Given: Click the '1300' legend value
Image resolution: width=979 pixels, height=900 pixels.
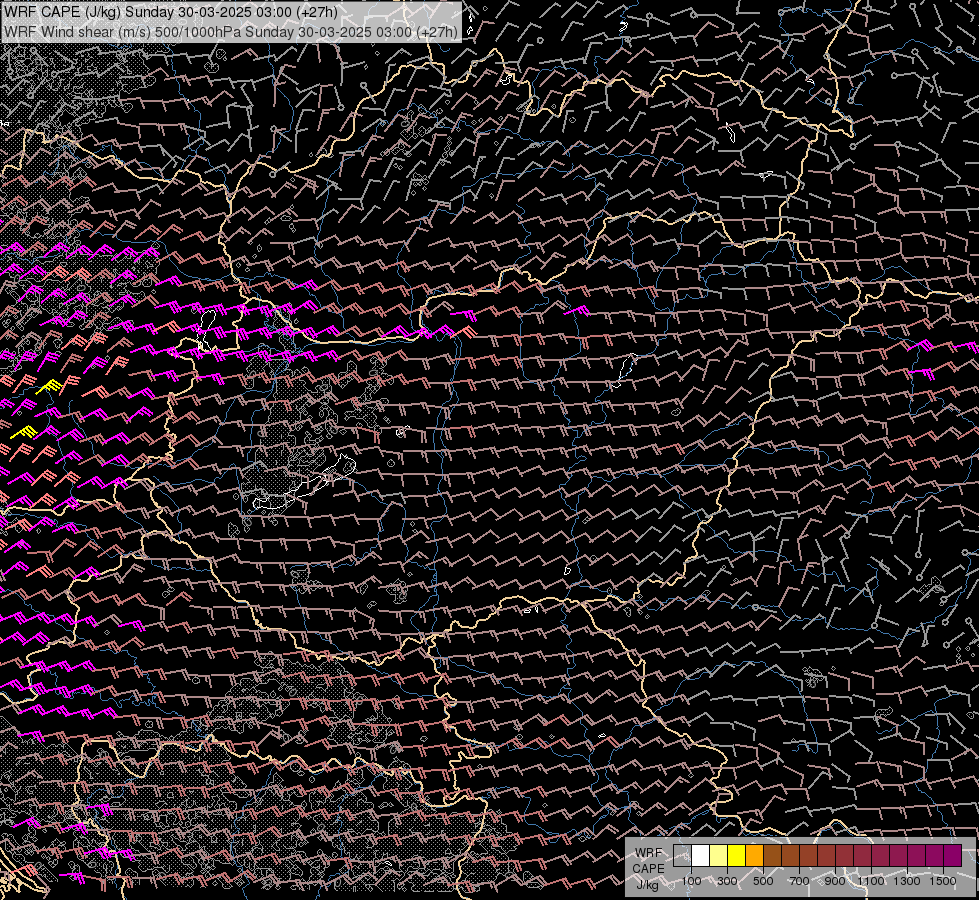Looking at the screenshot, I should tap(907, 881).
